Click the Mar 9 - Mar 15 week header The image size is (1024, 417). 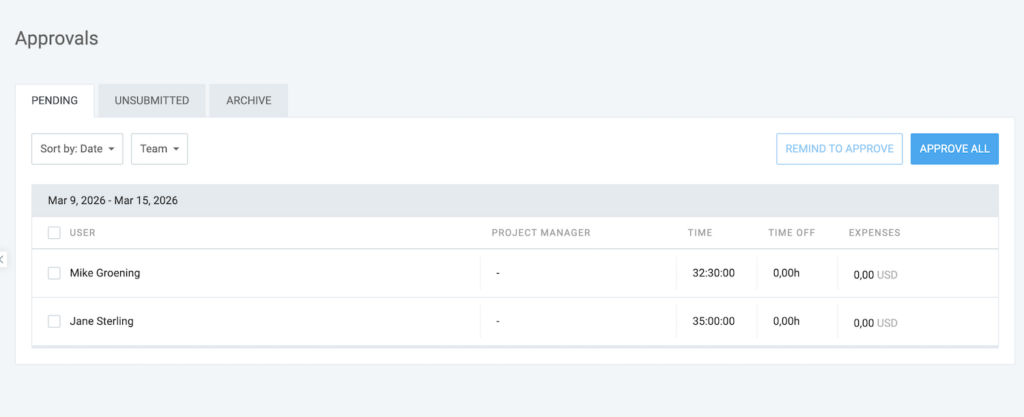coord(113,200)
